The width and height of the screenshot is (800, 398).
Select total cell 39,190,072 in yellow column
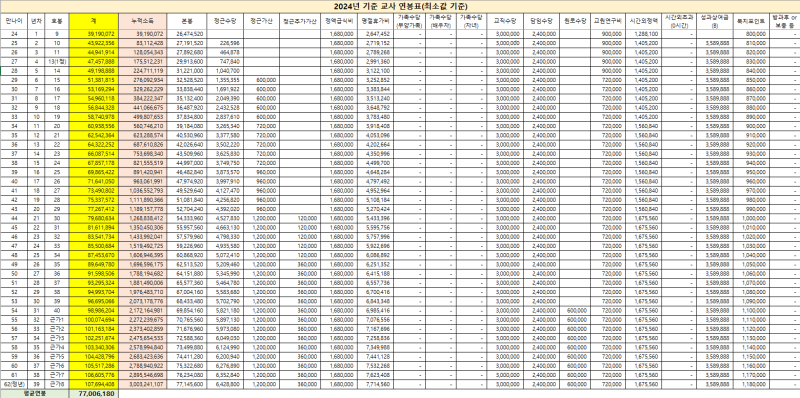[x=94, y=33]
